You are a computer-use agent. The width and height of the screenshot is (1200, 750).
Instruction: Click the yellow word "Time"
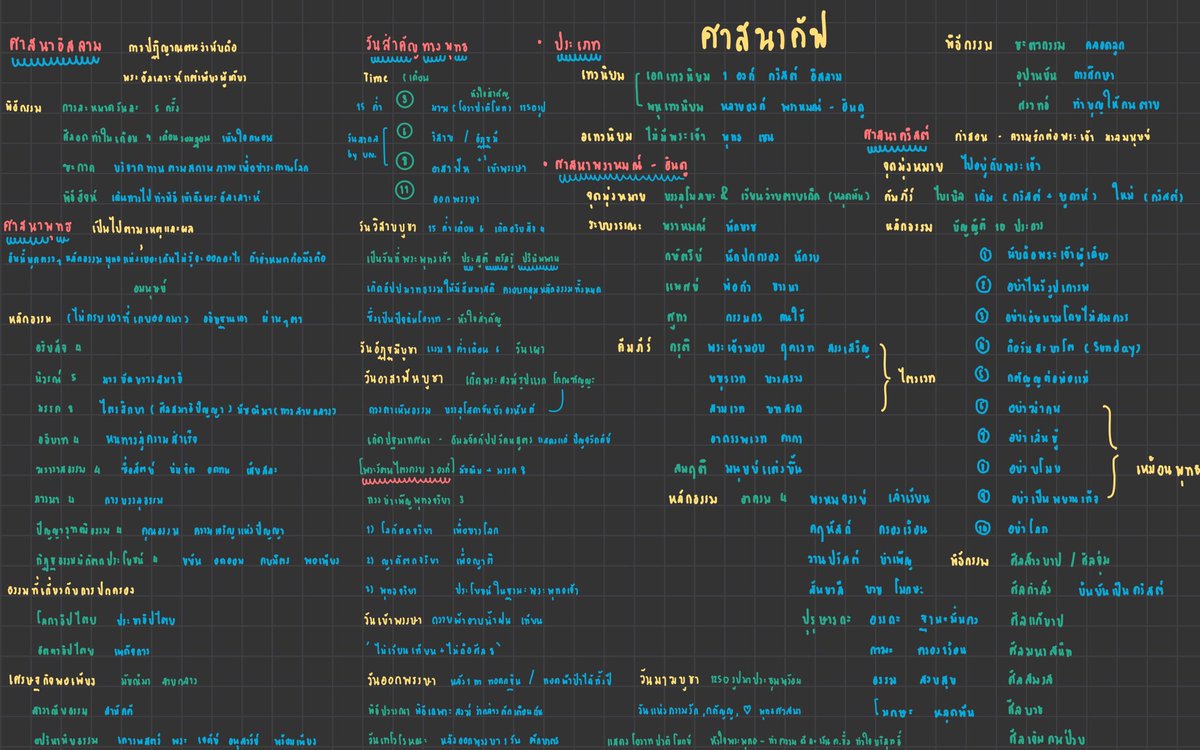(x=377, y=77)
